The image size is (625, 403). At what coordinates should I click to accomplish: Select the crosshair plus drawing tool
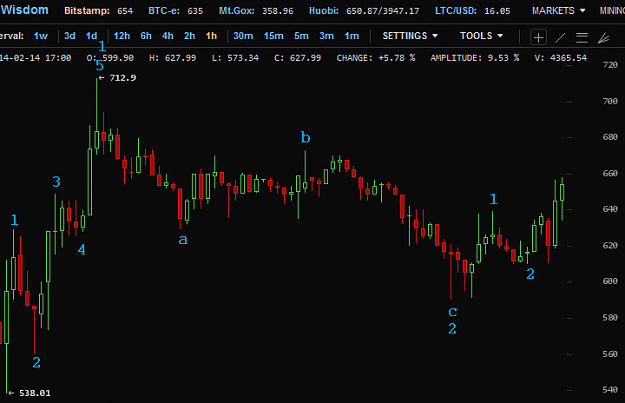tap(538, 37)
